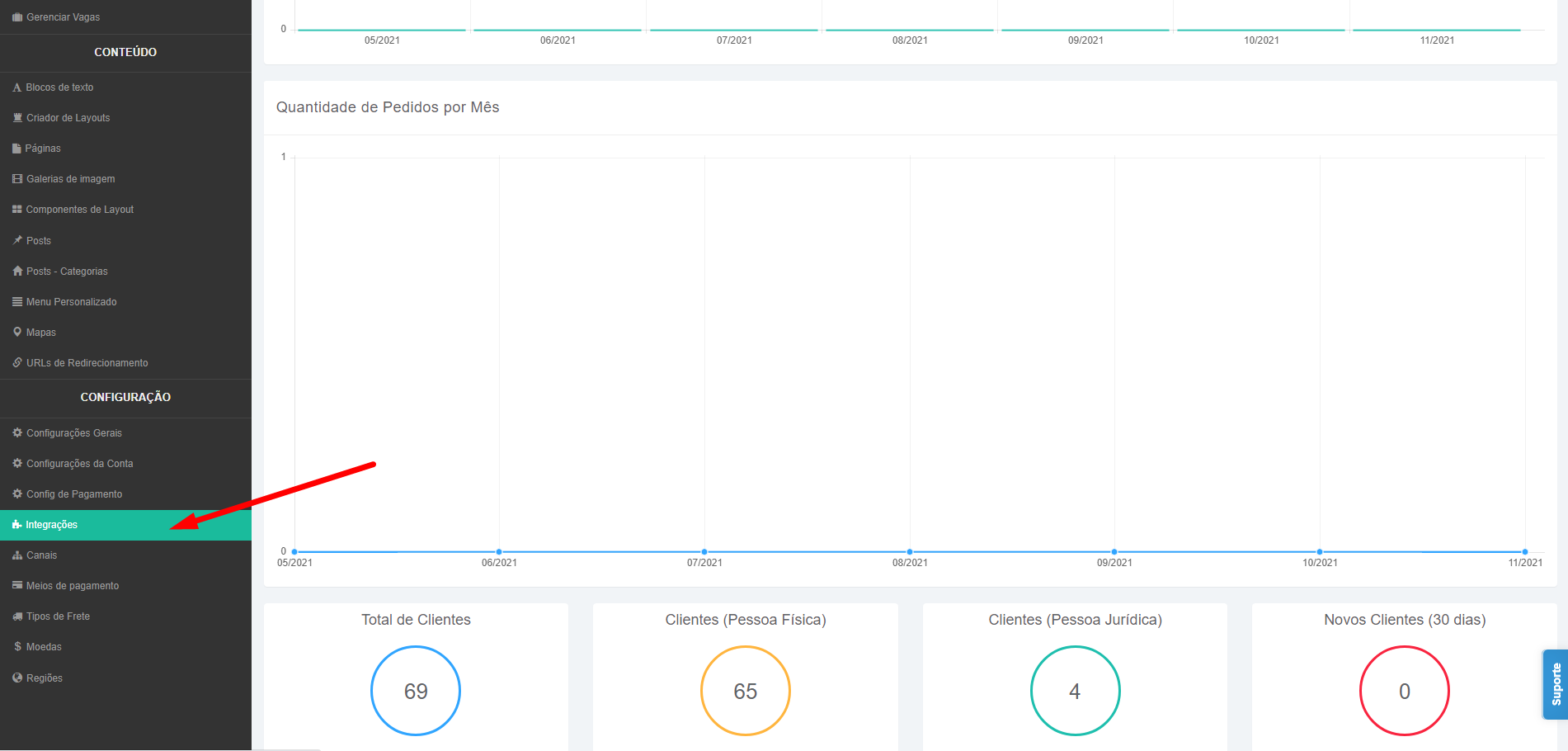
Task: Click the Galerias de imagem film icon
Action: pos(17,179)
